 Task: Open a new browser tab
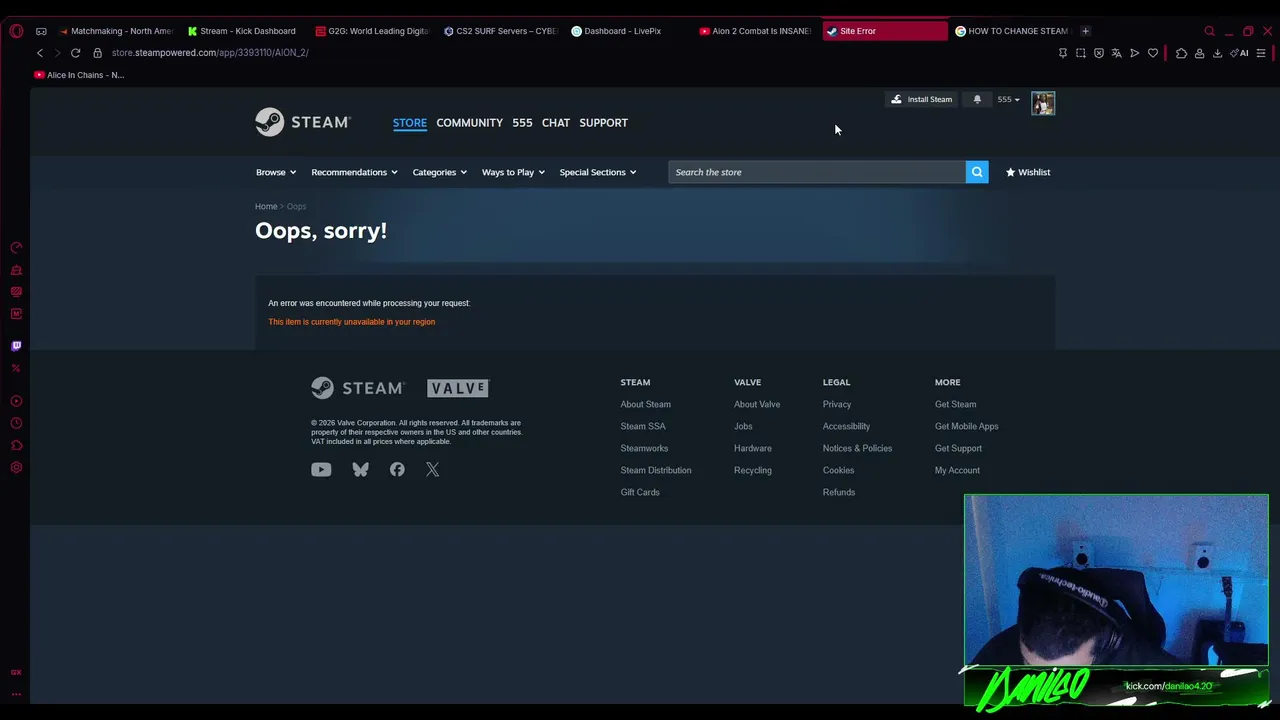click(x=1086, y=31)
